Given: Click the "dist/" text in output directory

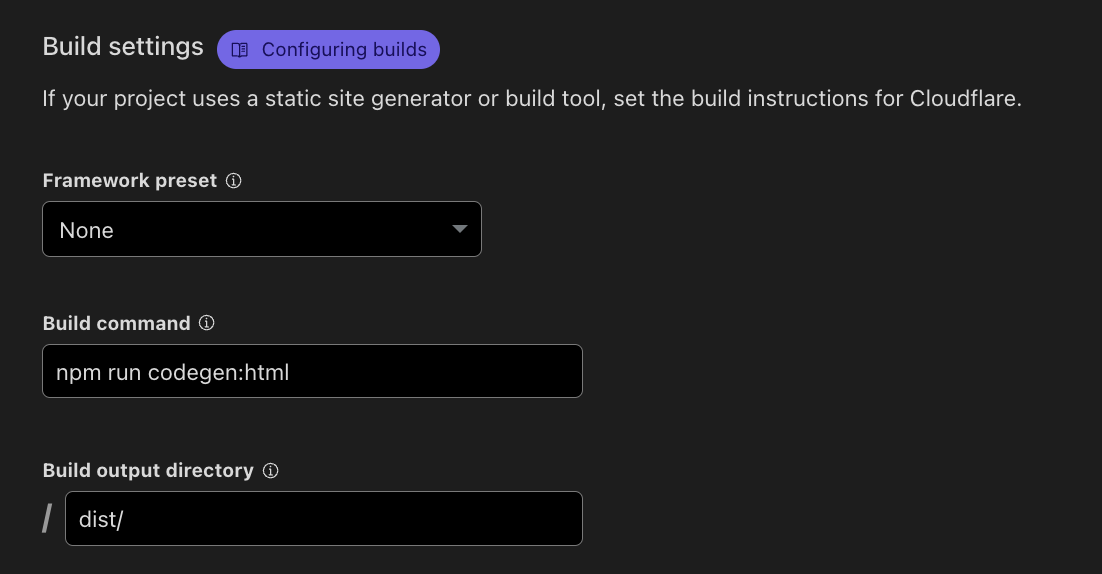Looking at the screenshot, I should click(x=101, y=518).
